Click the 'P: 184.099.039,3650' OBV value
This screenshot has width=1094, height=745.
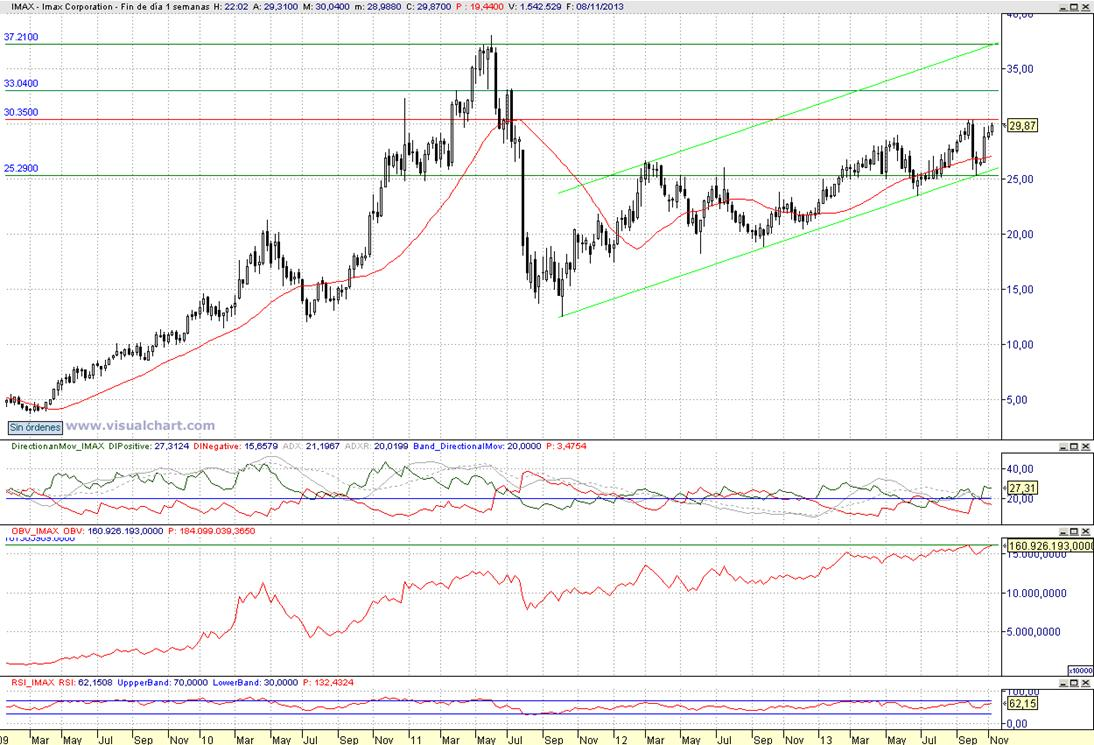(x=211, y=531)
